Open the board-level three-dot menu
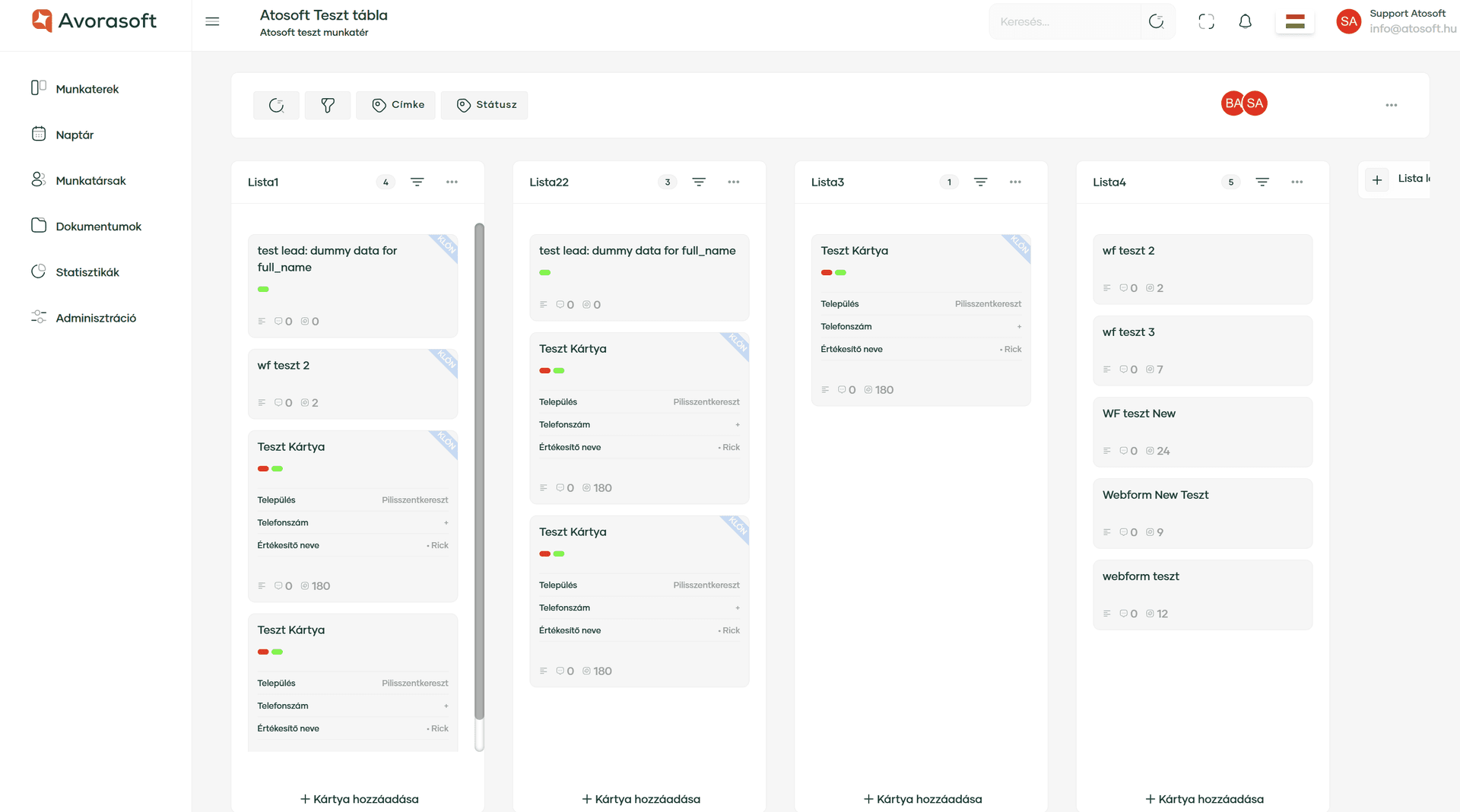The height and width of the screenshot is (812, 1460). pos(1391,105)
